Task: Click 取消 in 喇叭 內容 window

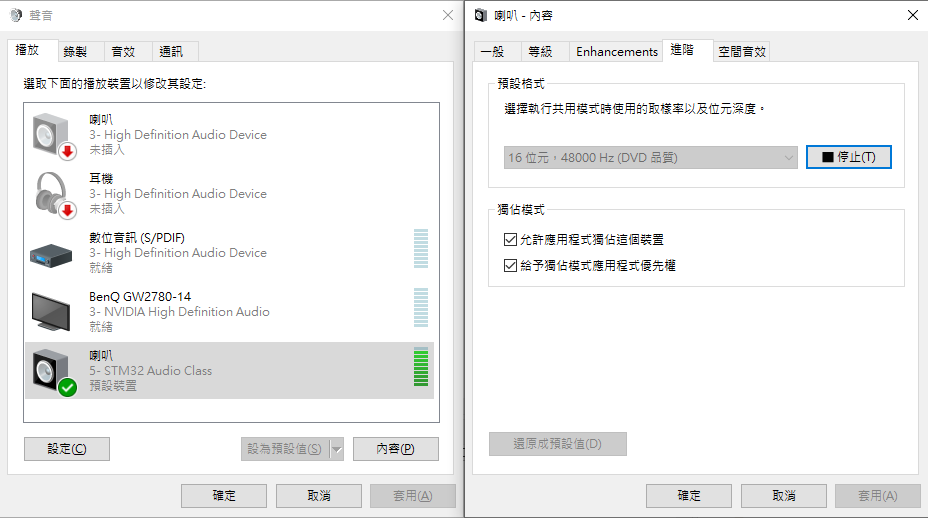Action: (x=784, y=496)
